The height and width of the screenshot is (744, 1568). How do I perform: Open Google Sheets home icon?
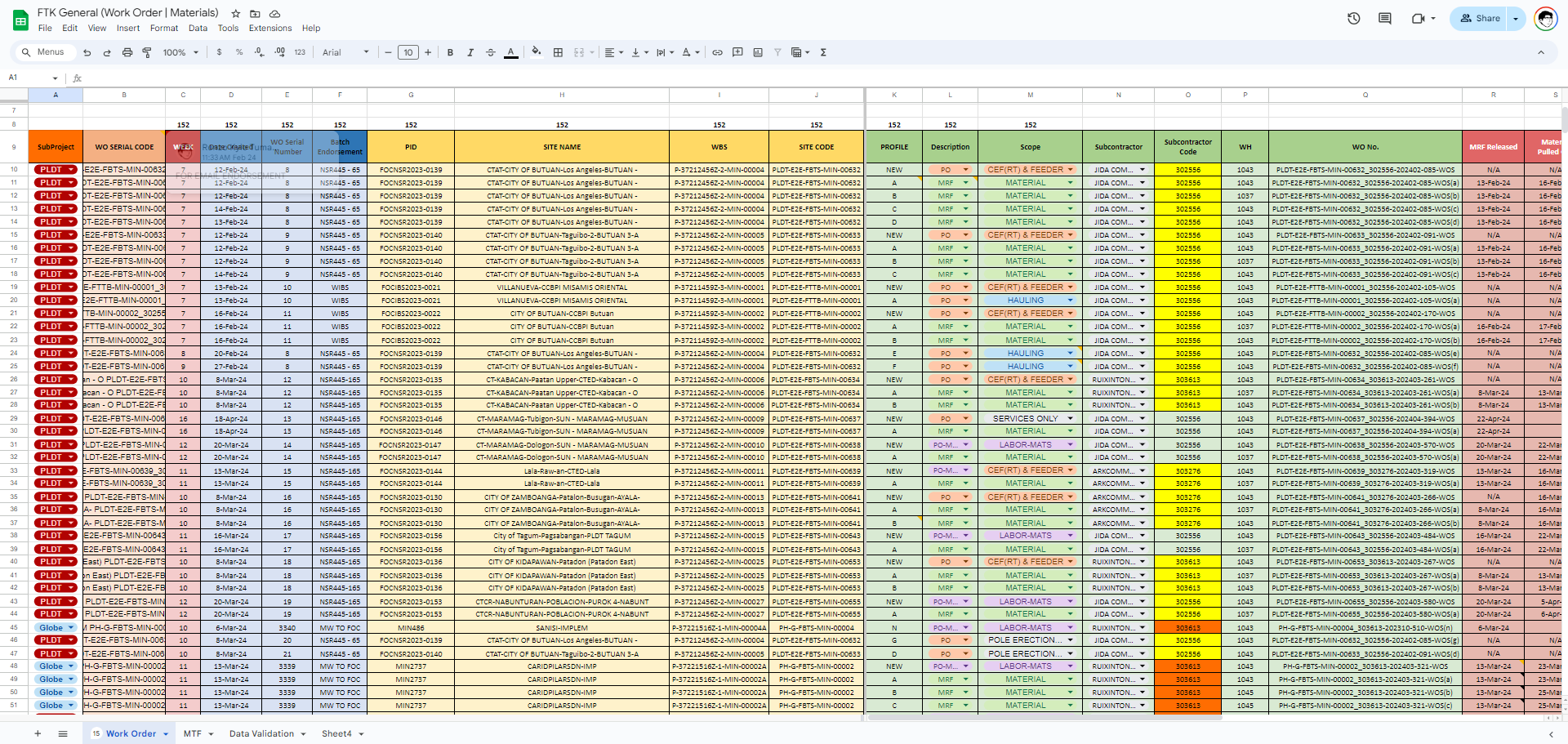click(20, 20)
